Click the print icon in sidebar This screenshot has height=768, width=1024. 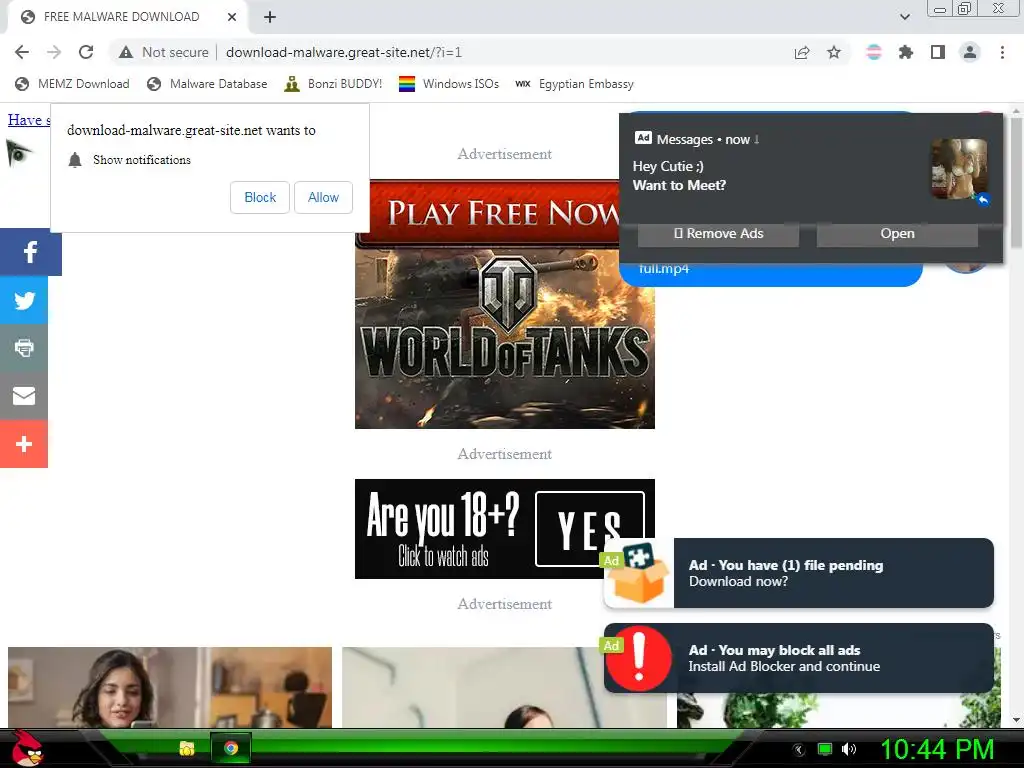click(x=24, y=348)
